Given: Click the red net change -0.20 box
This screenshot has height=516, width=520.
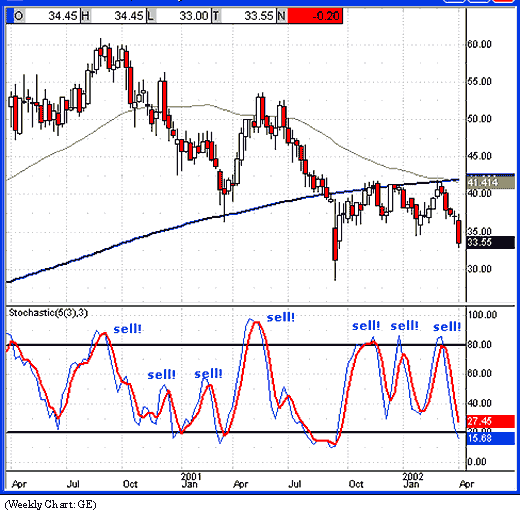Looking at the screenshot, I should pos(315,16).
